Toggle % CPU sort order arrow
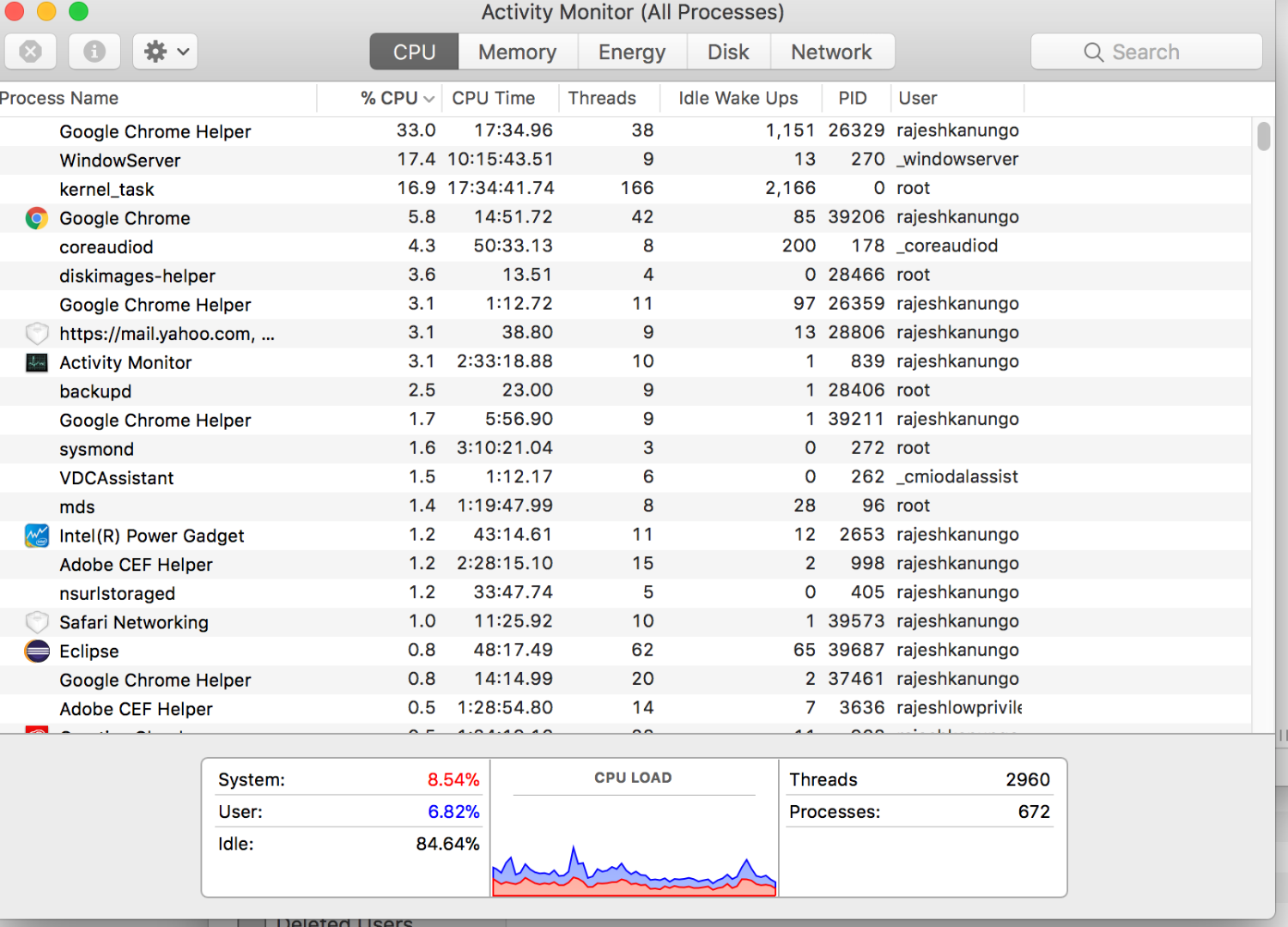 coord(429,99)
